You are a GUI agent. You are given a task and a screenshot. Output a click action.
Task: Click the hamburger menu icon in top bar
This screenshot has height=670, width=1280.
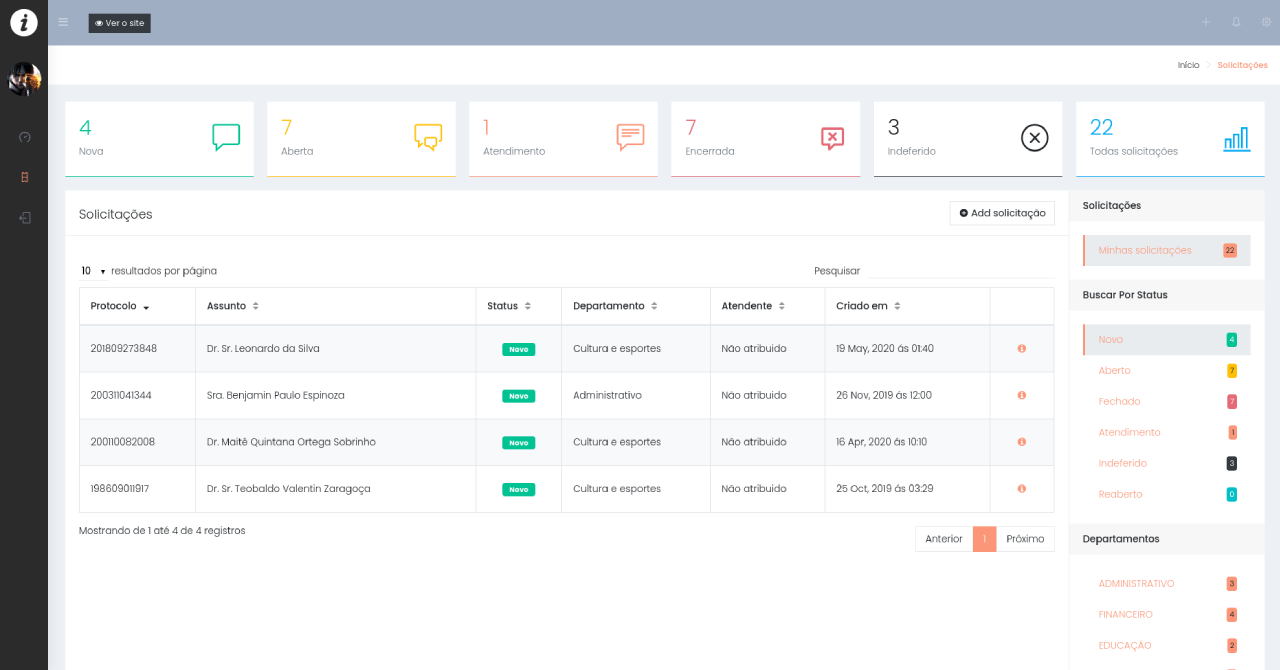click(x=64, y=22)
